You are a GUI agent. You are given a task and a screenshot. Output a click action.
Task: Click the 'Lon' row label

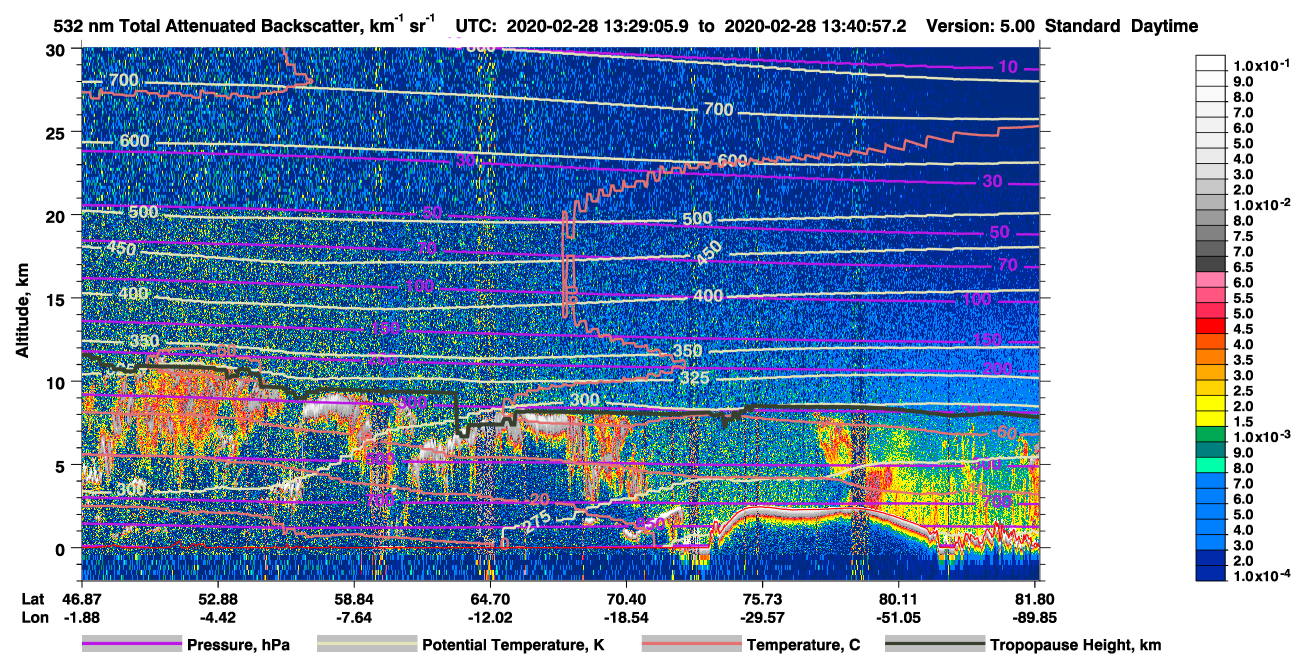(34, 617)
